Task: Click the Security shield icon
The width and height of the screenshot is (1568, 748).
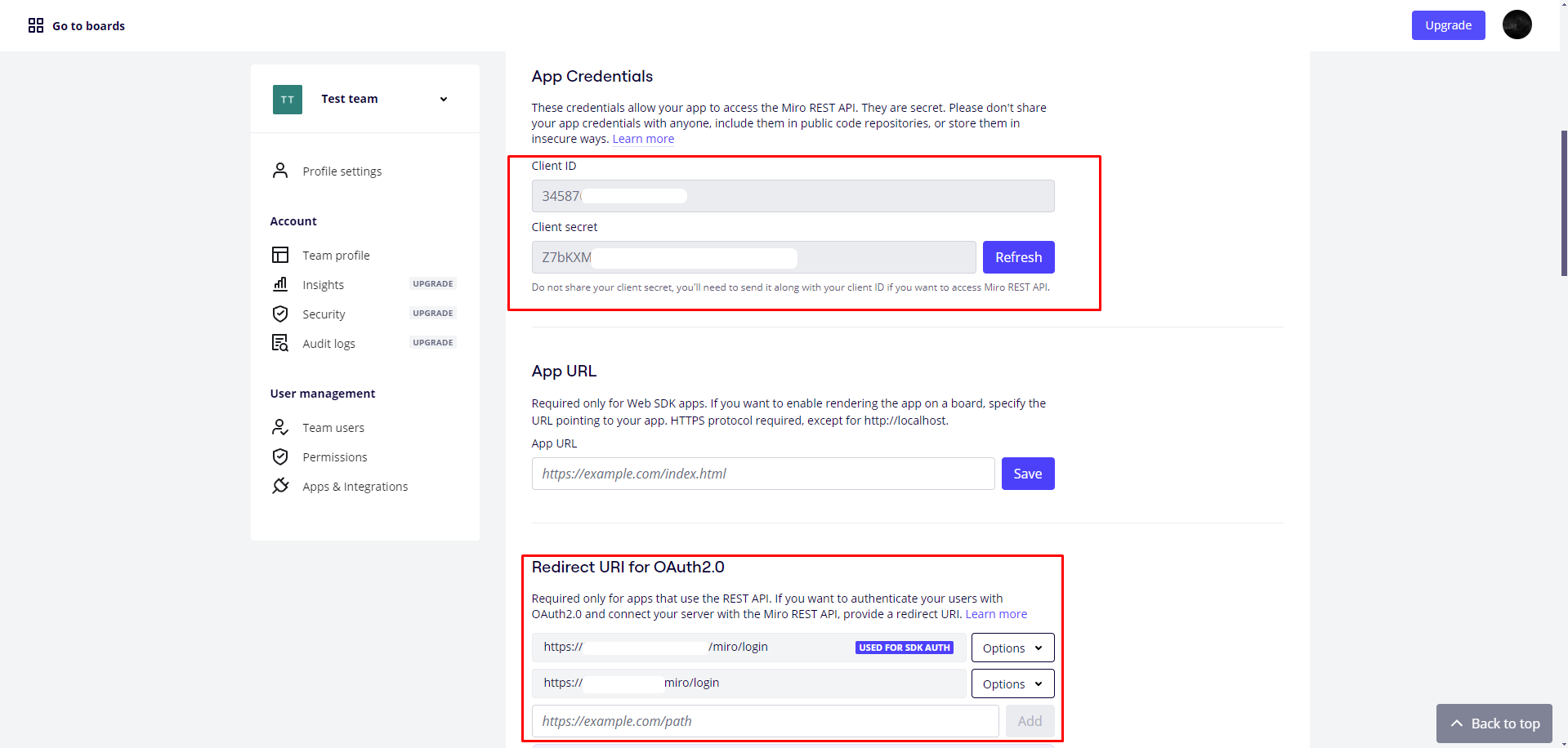Action: coord(280,314)
